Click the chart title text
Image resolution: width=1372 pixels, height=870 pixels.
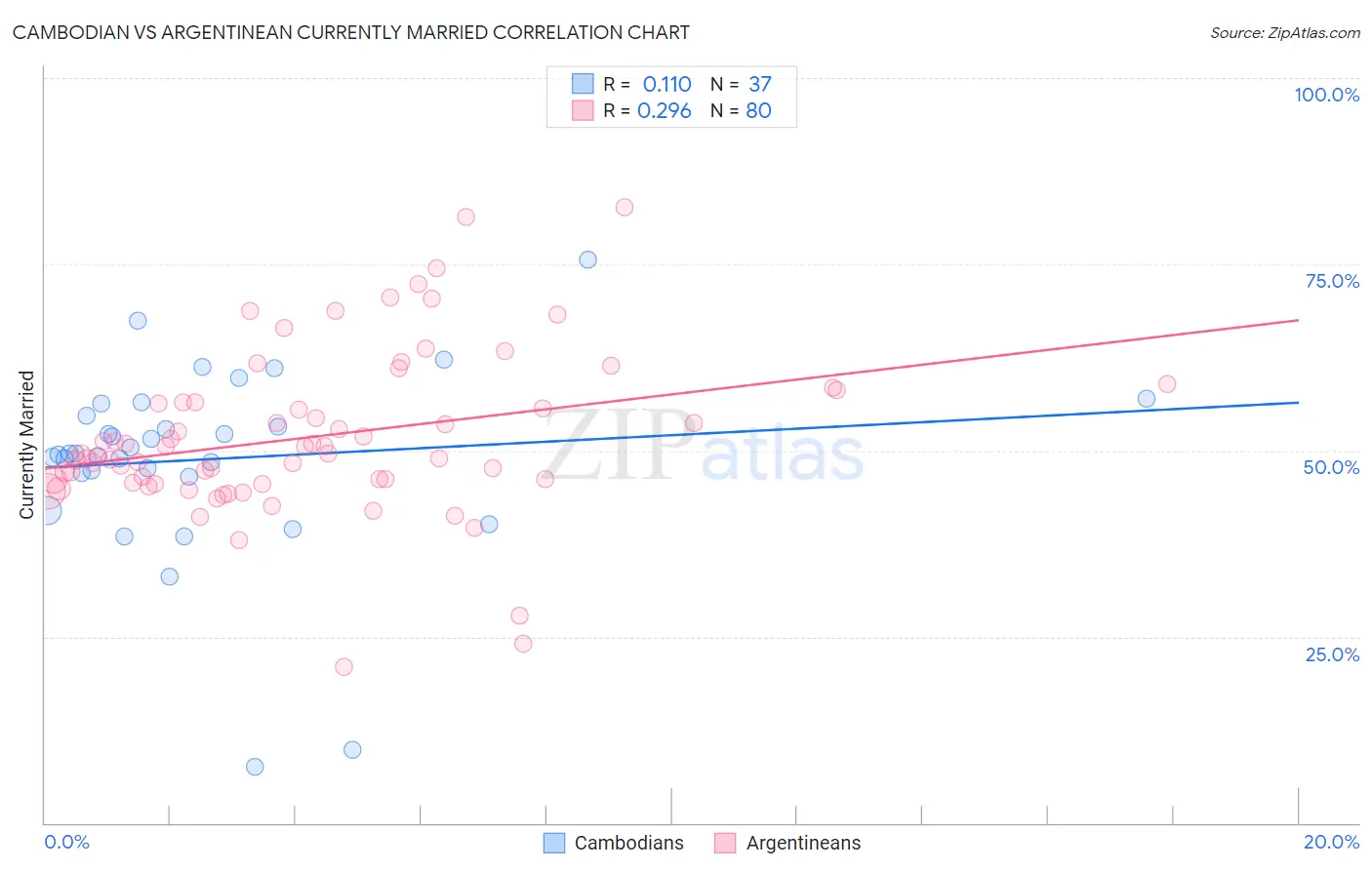click(351, 32)
